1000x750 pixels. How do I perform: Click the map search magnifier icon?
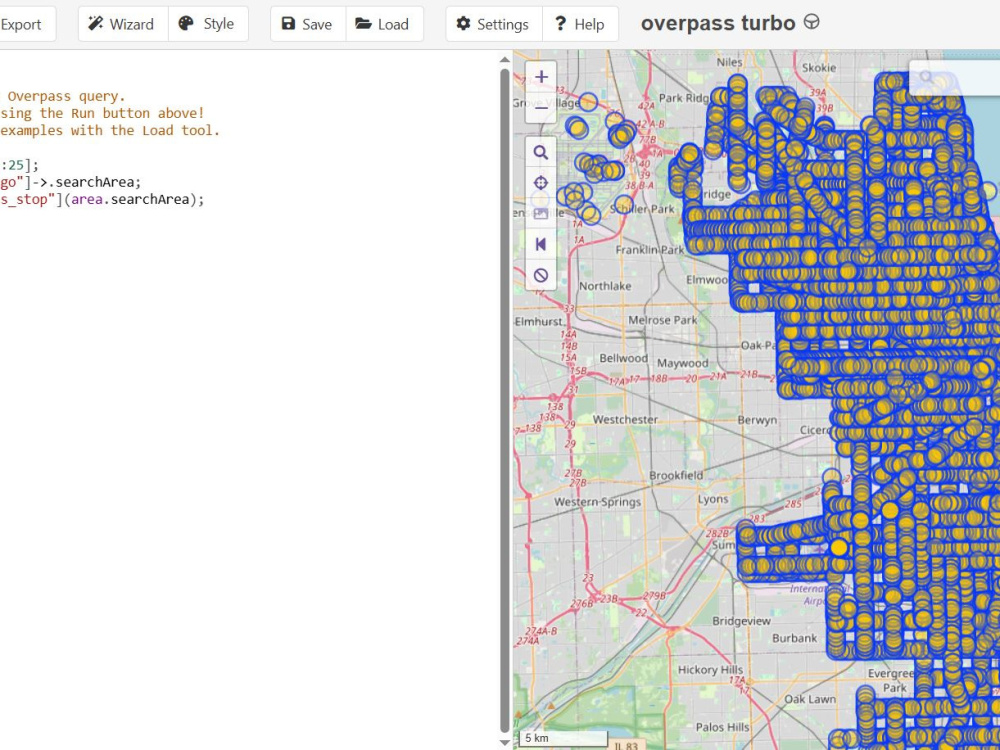click(x=926, y=78)
